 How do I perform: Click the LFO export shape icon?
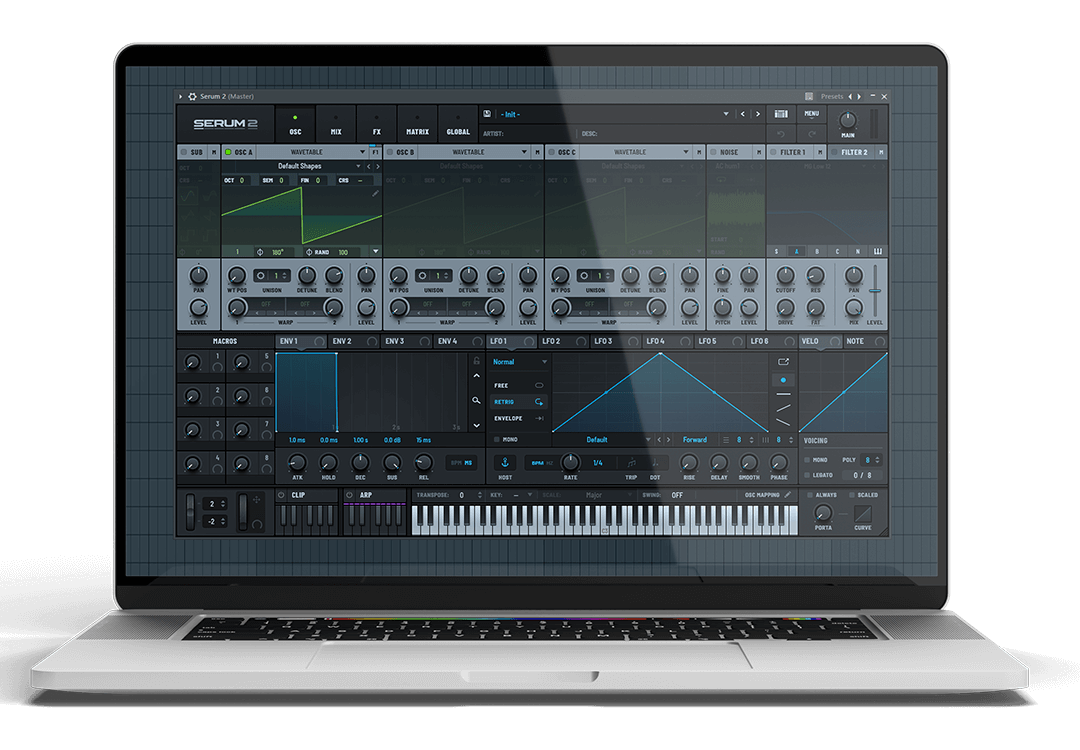tap(782, 361)
